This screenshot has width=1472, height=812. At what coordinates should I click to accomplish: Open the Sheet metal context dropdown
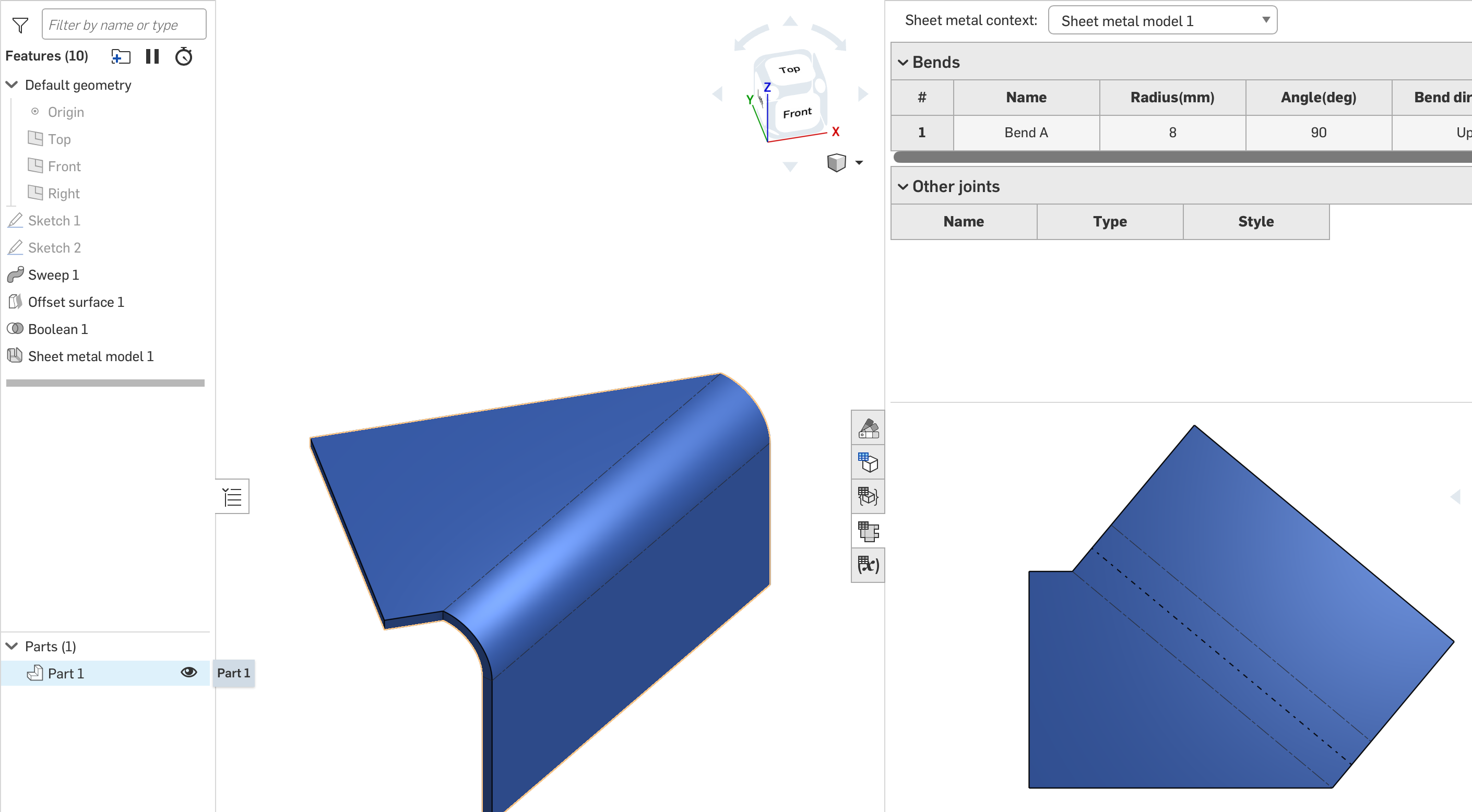[x=1162, y=21]
